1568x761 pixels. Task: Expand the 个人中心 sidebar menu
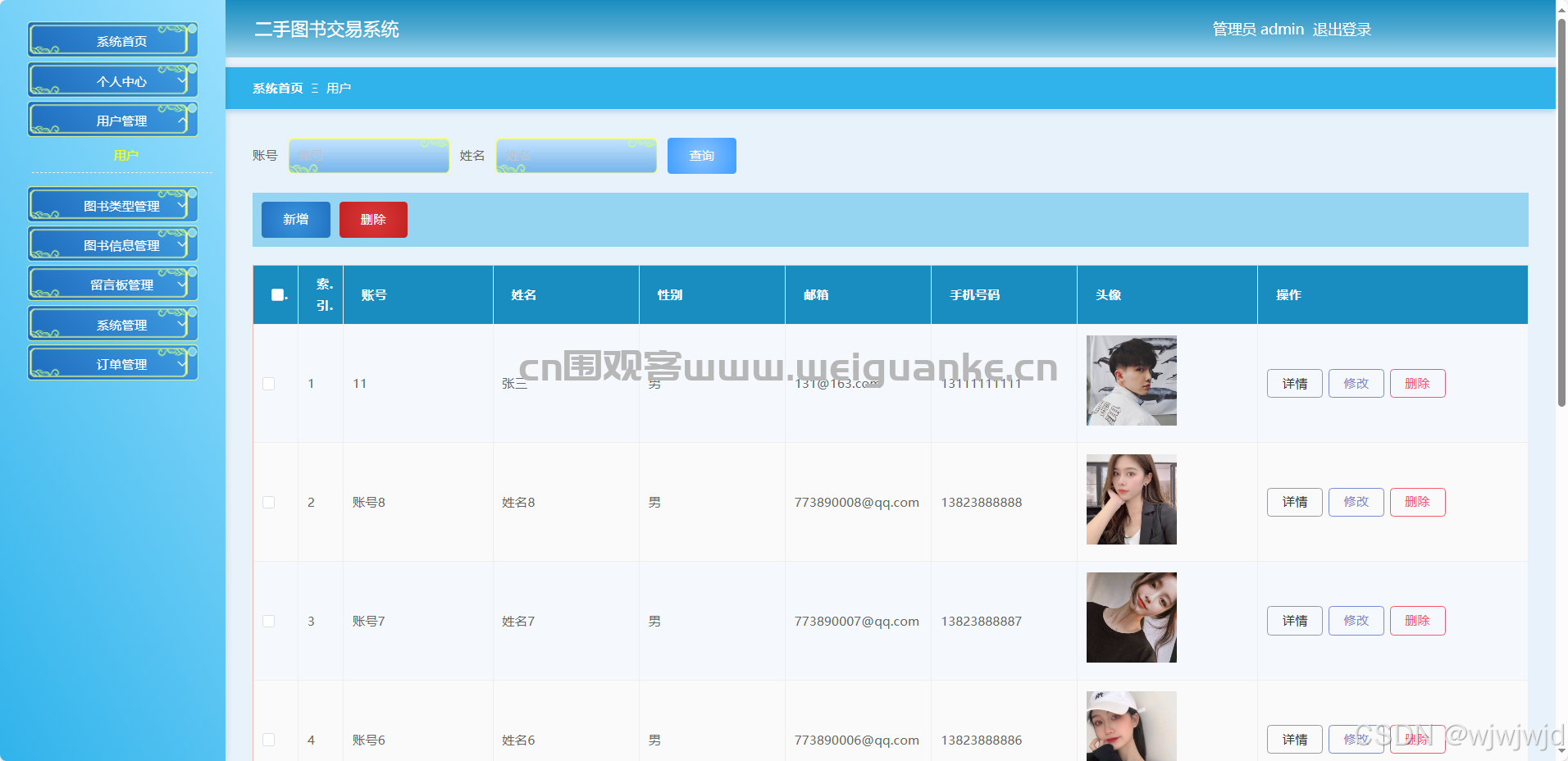pos(113,80)
